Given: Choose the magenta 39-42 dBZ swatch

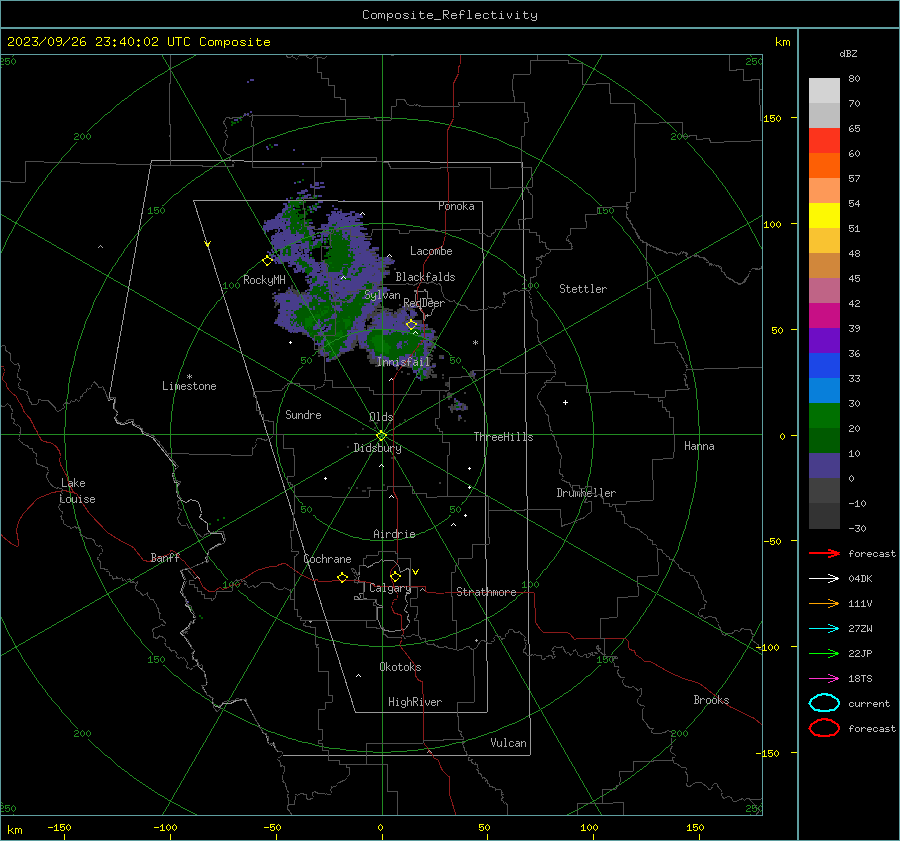Looking at the screenshot, I should [x=824, y=315].
